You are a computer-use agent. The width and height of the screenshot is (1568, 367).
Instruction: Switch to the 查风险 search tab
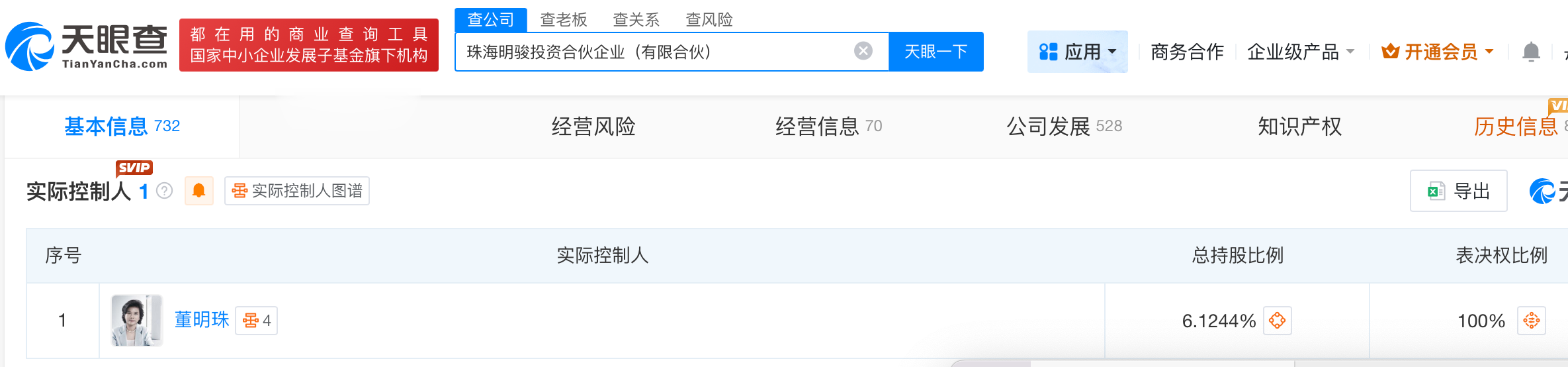pyautogui.click(x=709, y=20)
